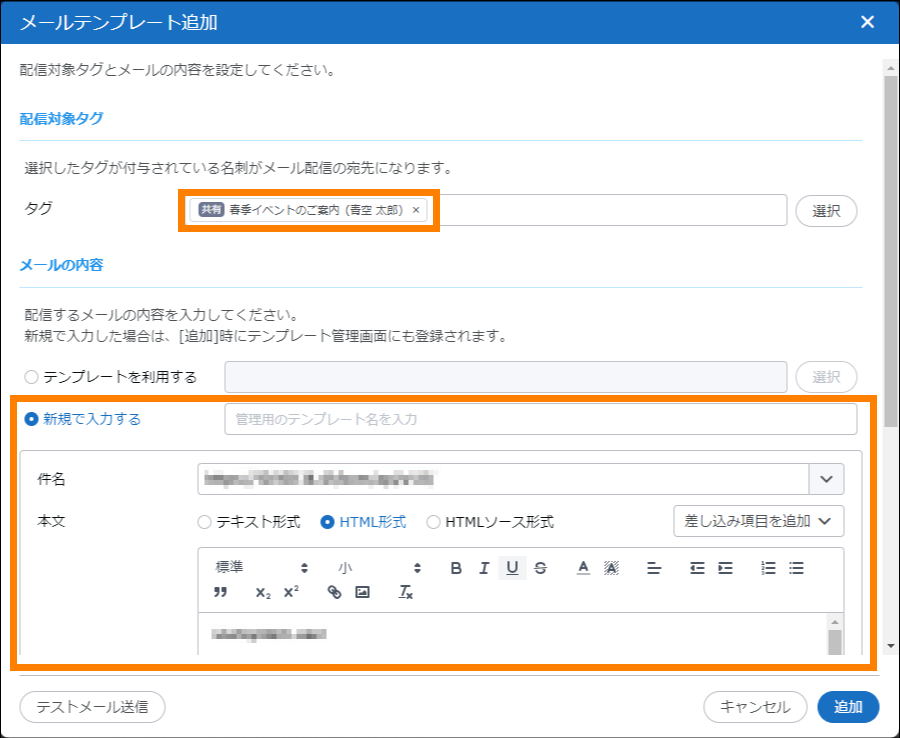Insert a hyperlink with the link icon
The width and height of the screenshot is (900, 738).
(x=335, y=592)
